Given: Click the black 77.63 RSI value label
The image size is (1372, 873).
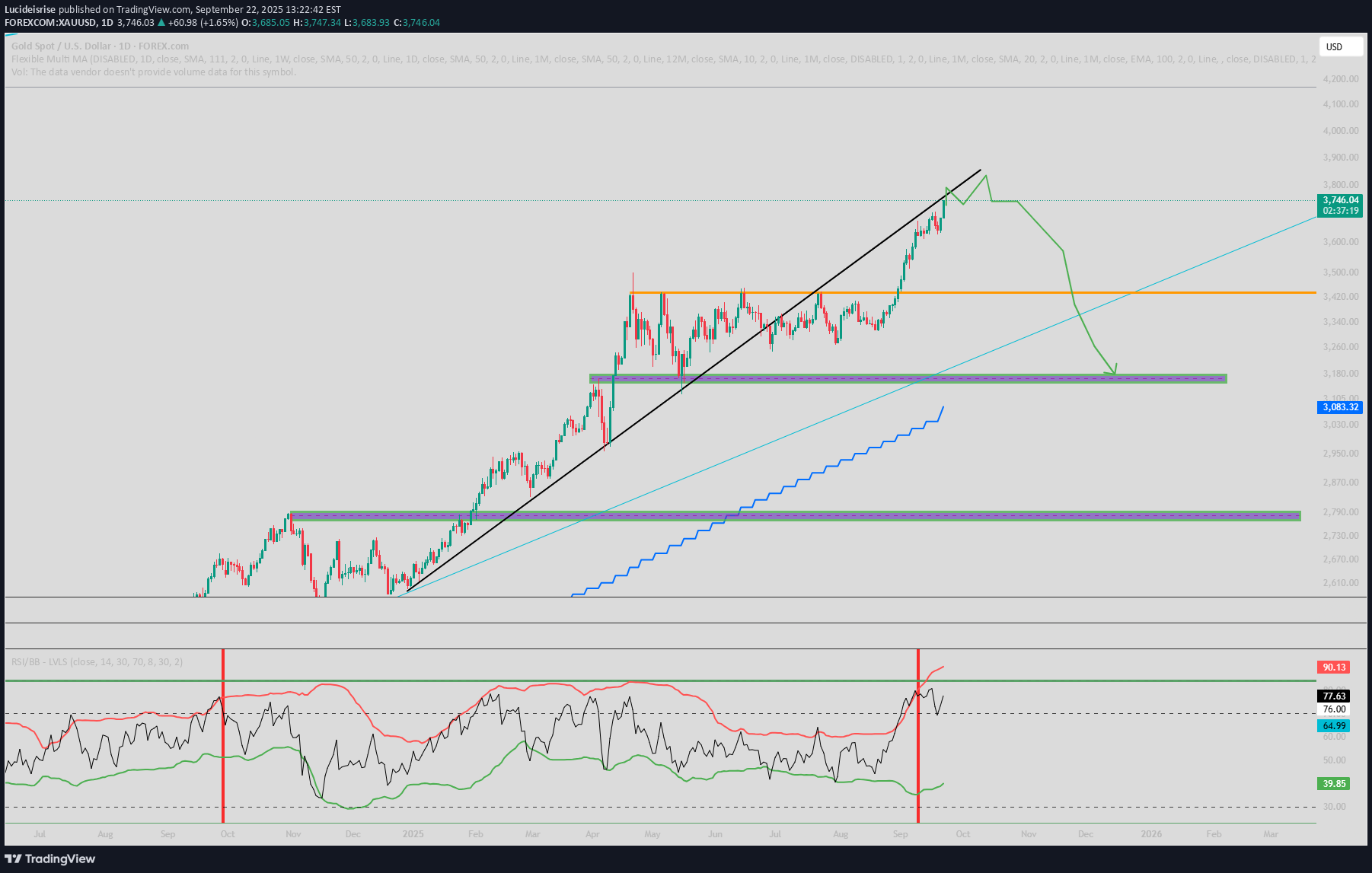Looking at the screenshot, I should 1334,696.
